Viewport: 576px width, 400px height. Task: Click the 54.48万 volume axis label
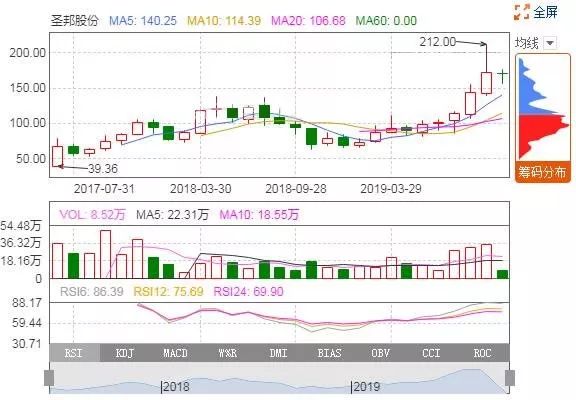point(21,226)
